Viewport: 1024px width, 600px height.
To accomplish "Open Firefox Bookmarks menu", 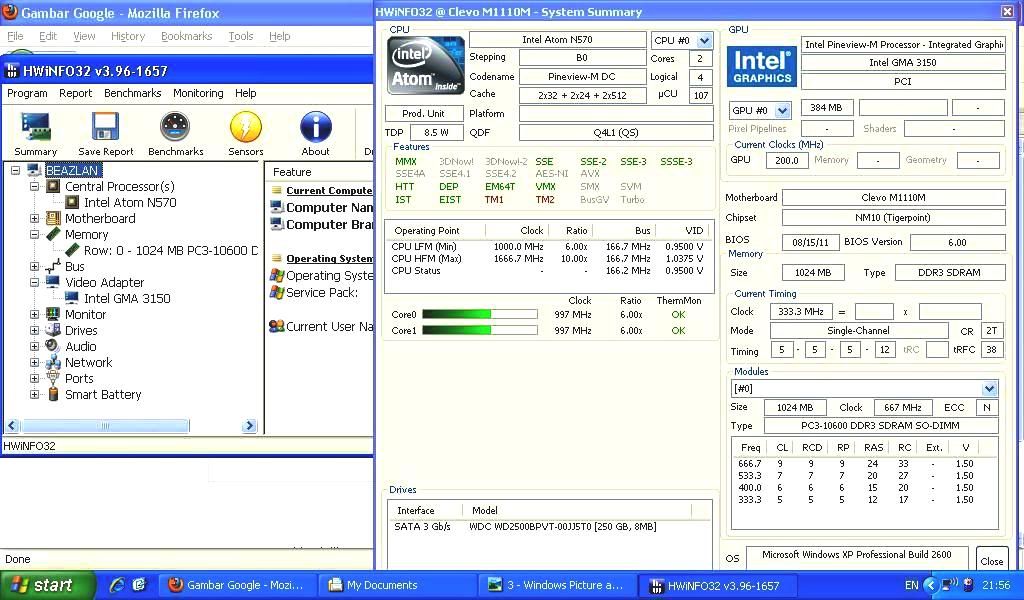I will [186, 37].
